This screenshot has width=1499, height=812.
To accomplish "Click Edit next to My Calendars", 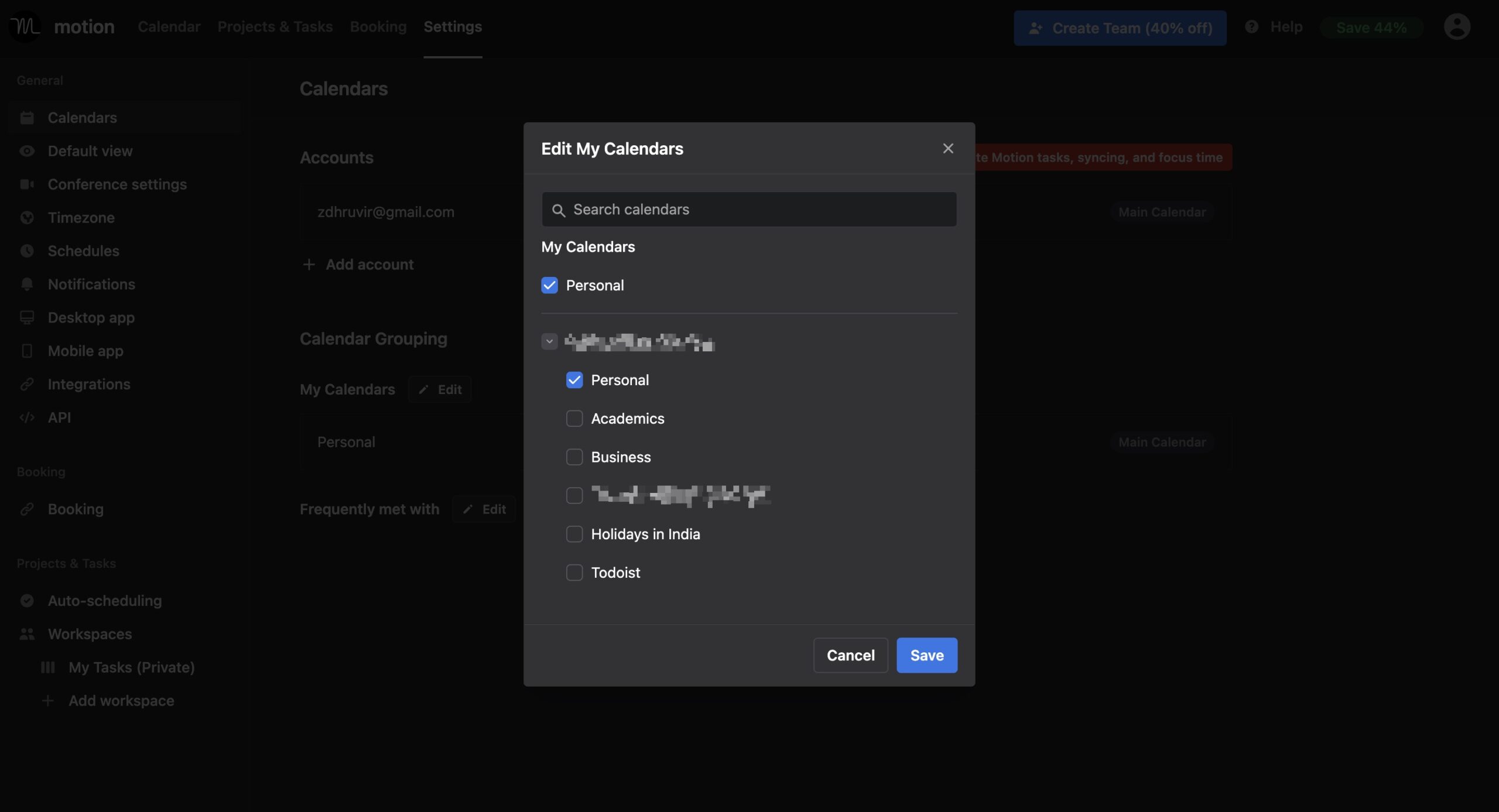I will point(439,388).
